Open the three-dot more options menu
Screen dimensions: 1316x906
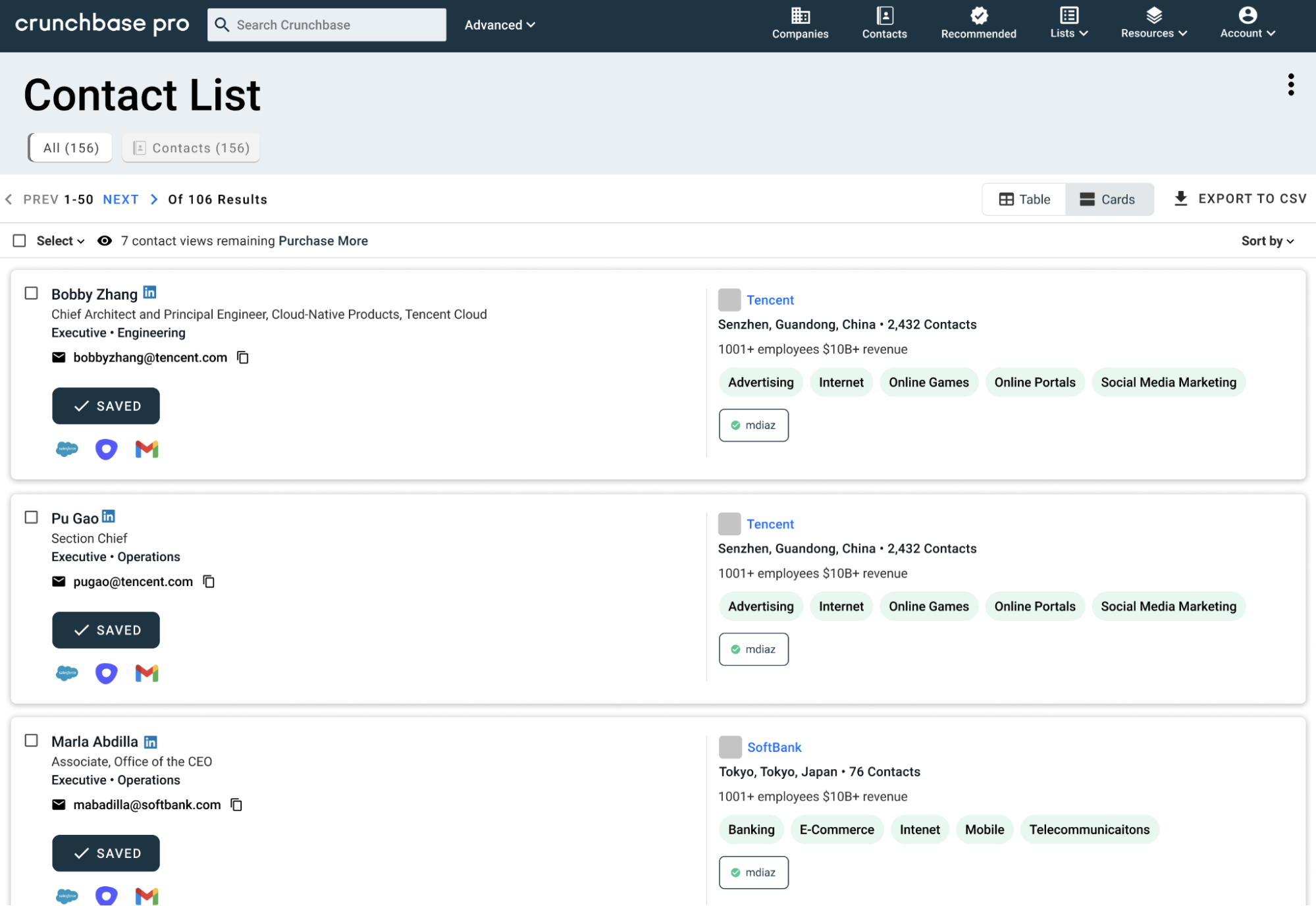(x=1290, y=85)
